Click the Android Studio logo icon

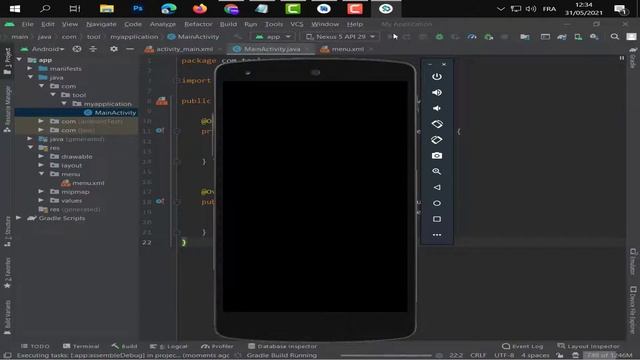(x=9, y=24)
